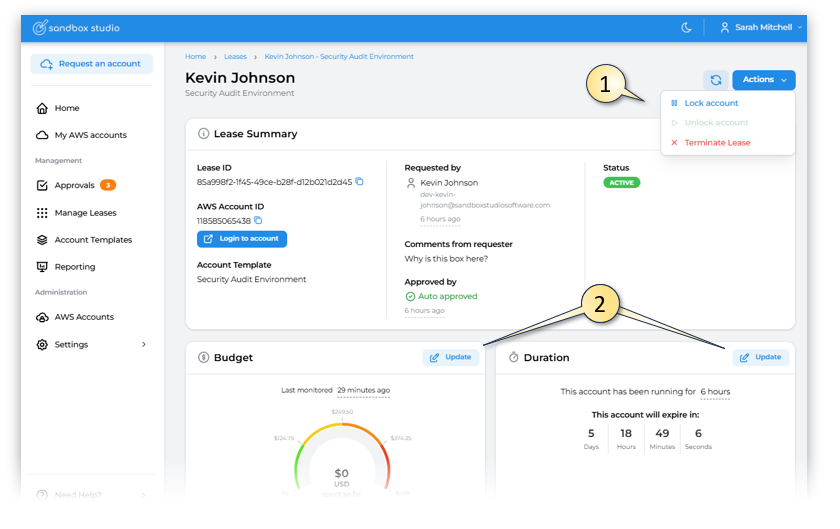The height and width of the screenshot is (529, 840).
Task: Click AWS account number 118585065438
Action: point(223,221)
